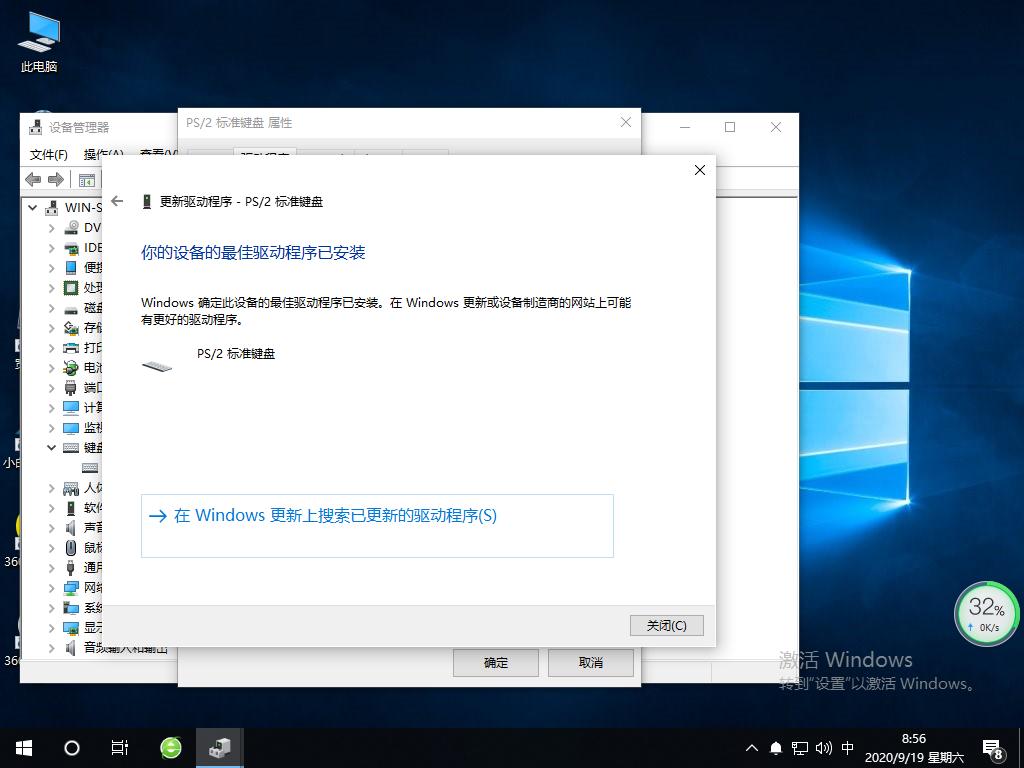
Task: Select the 鼠标 (Mice) device icon
Action: 72,547
